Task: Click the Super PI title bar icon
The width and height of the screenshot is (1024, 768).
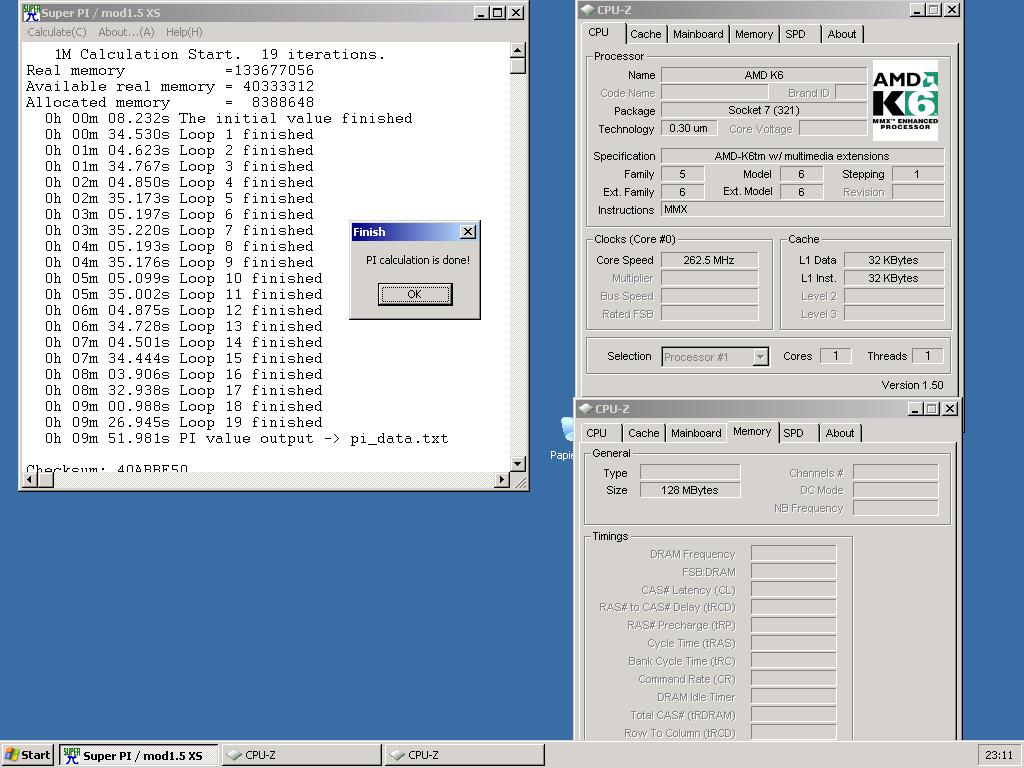Action: tap(31, 12)
